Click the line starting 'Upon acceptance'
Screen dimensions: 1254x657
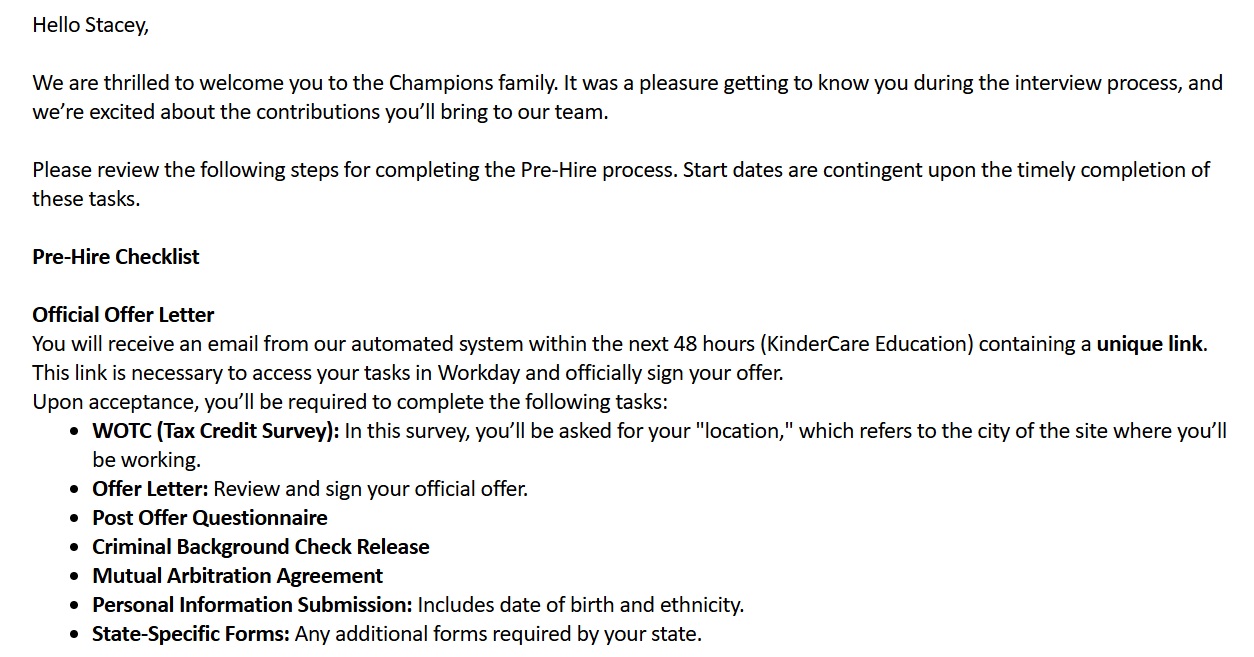(x=349, y=402)
